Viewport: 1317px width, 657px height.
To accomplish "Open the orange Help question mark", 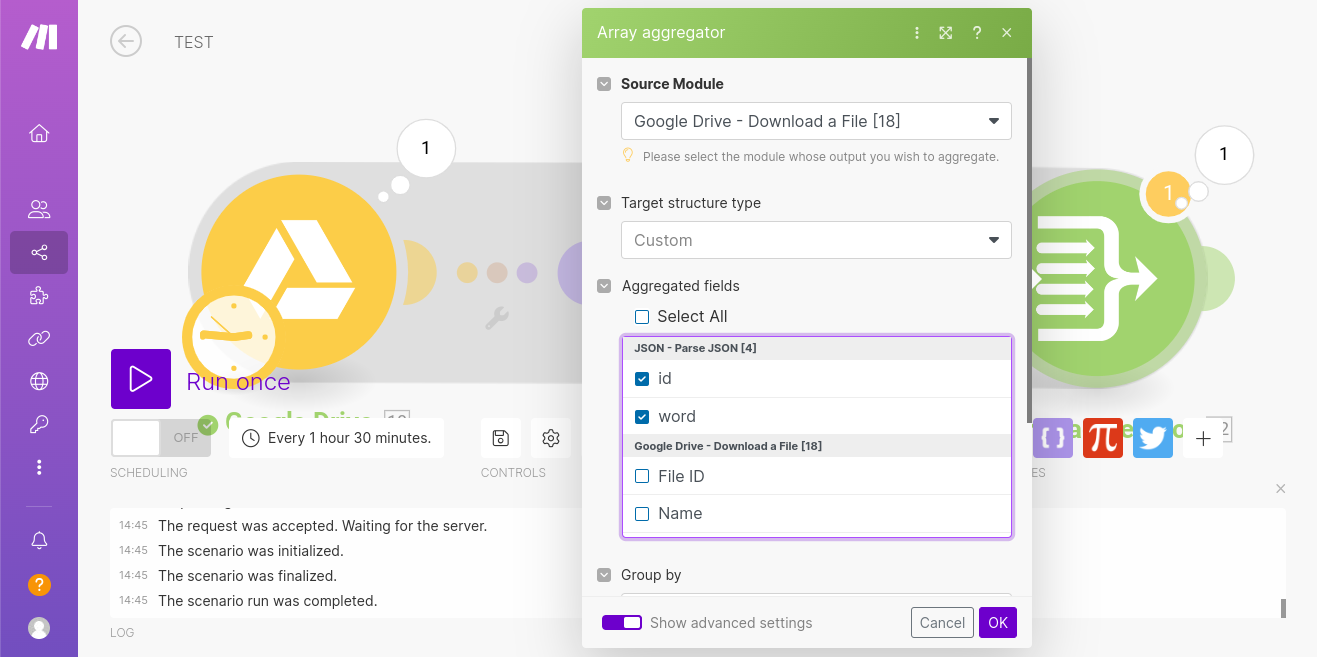I will click(x=39, y=585).
